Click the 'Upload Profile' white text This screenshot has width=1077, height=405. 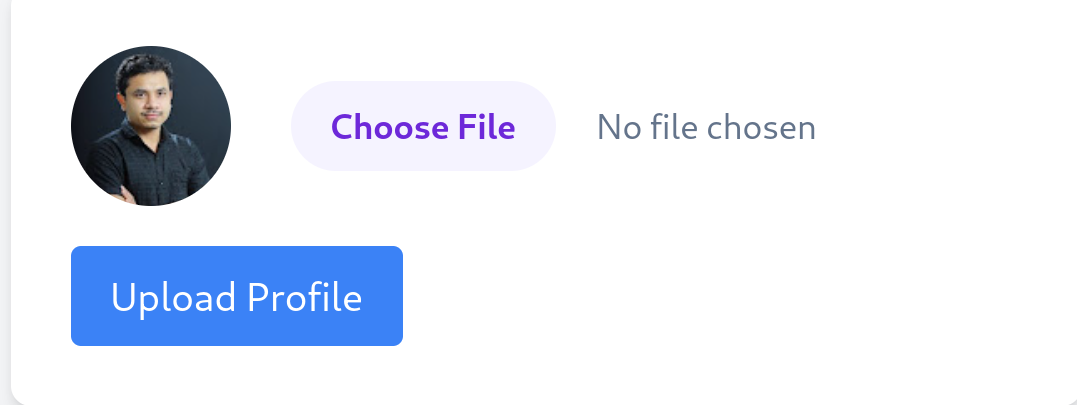[237, 298]
